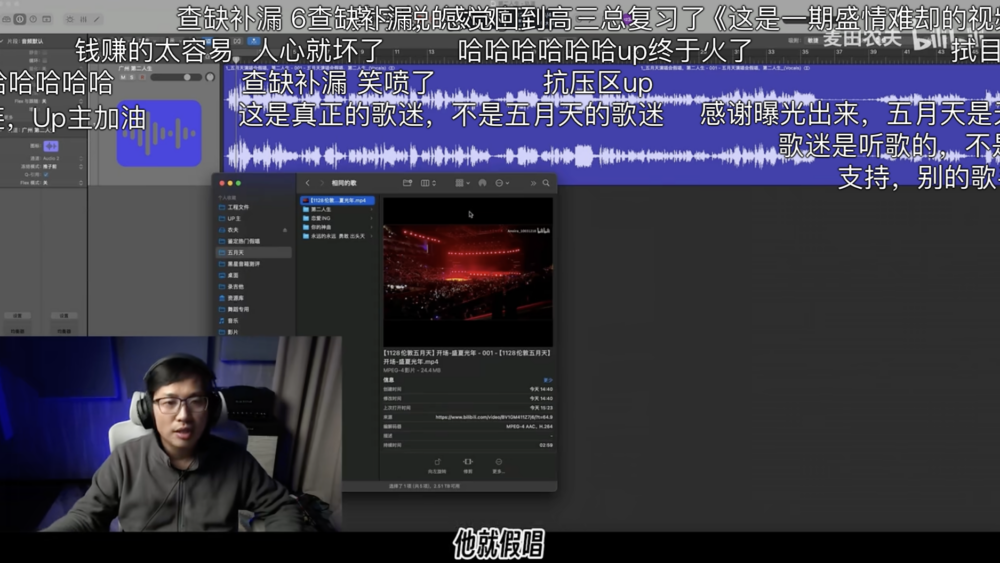
Task: Expand 第二人生 folder chevron
Action: tap(372, 209)
